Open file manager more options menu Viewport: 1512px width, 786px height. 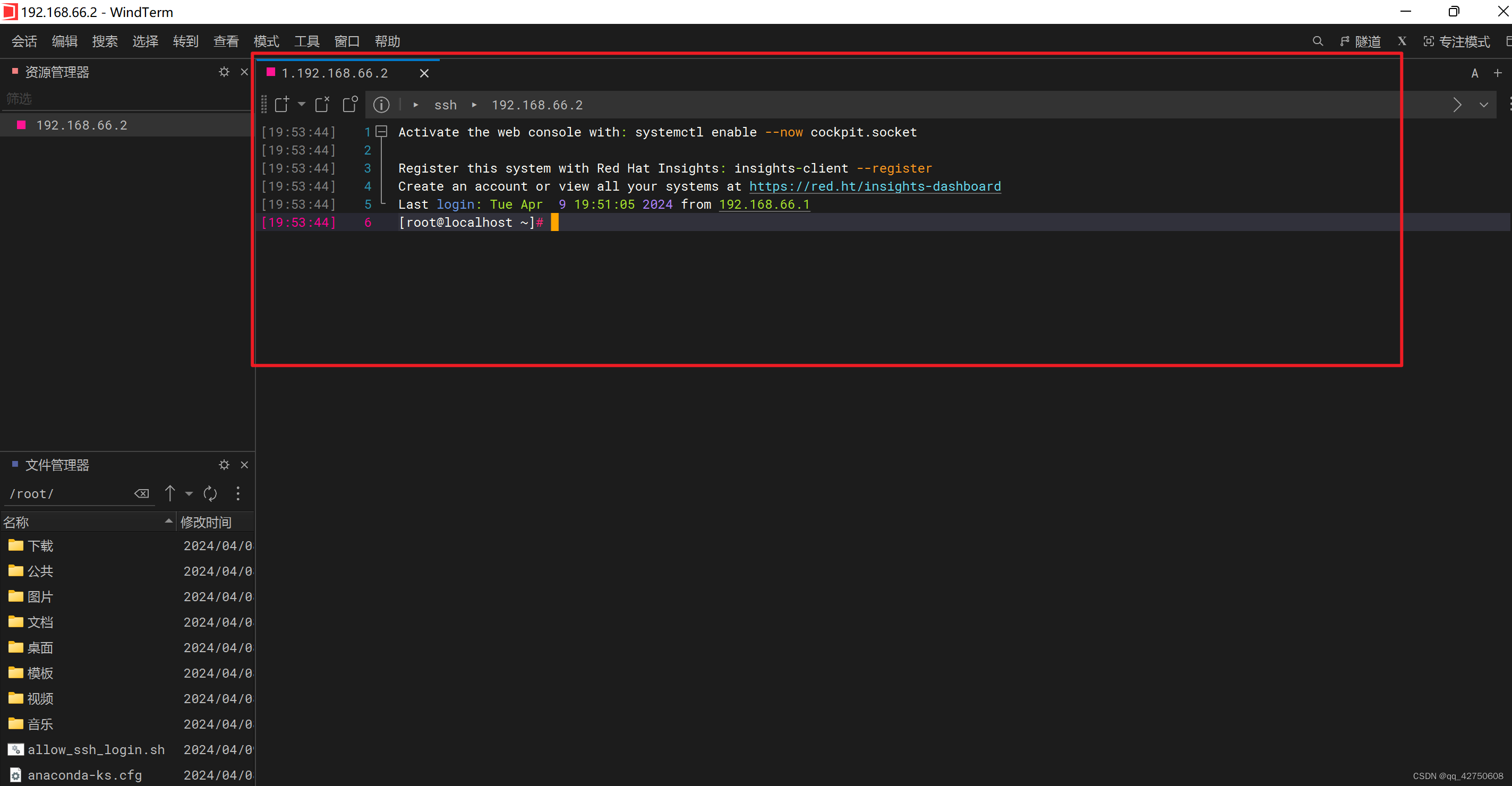[x=238, y=494]
